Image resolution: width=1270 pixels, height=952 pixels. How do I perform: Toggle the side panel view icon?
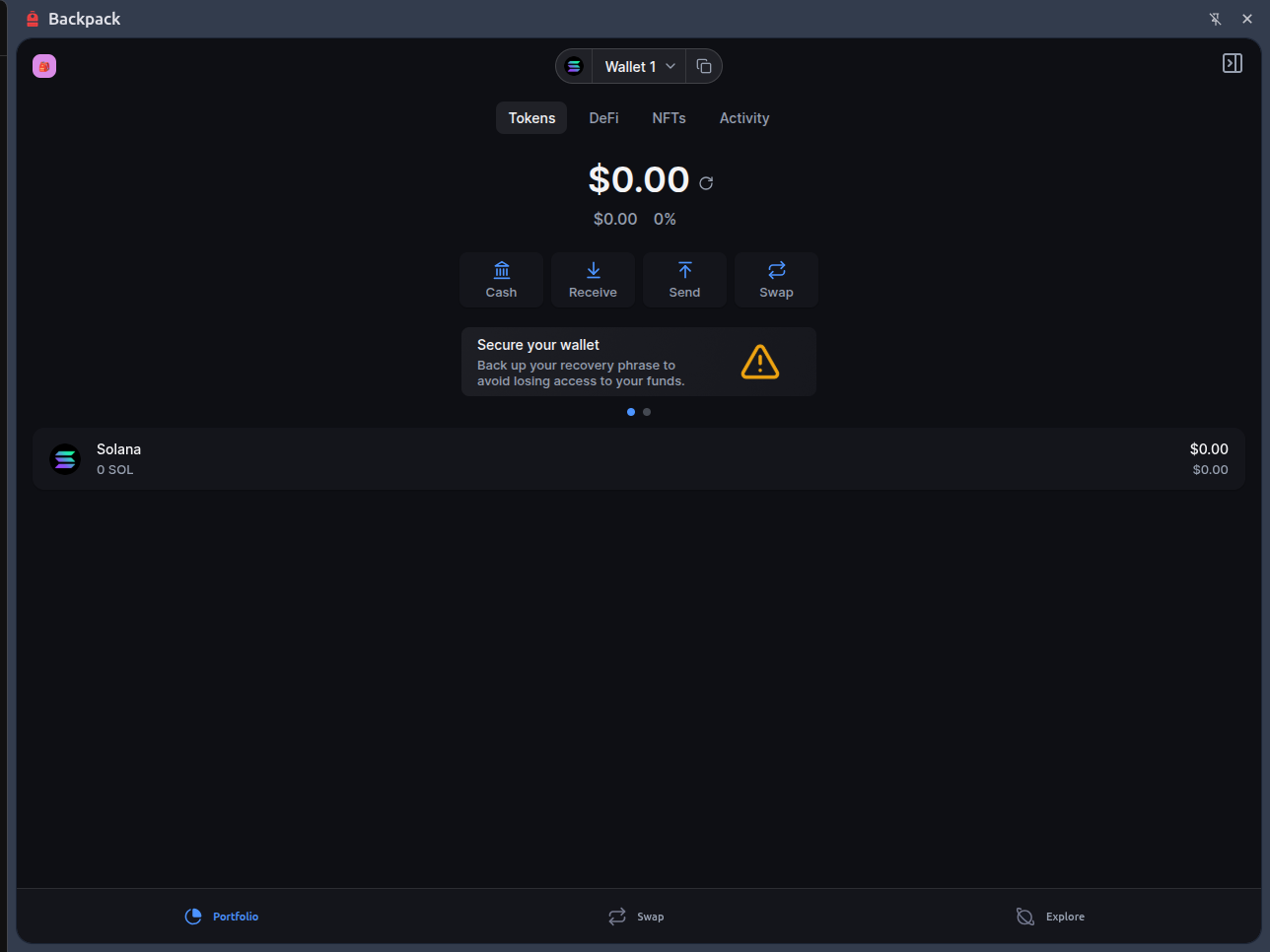(1232, 63)
